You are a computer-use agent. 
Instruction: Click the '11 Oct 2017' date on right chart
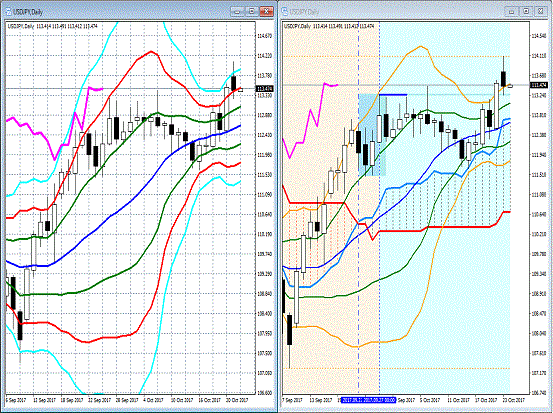[x=458, y=400]
